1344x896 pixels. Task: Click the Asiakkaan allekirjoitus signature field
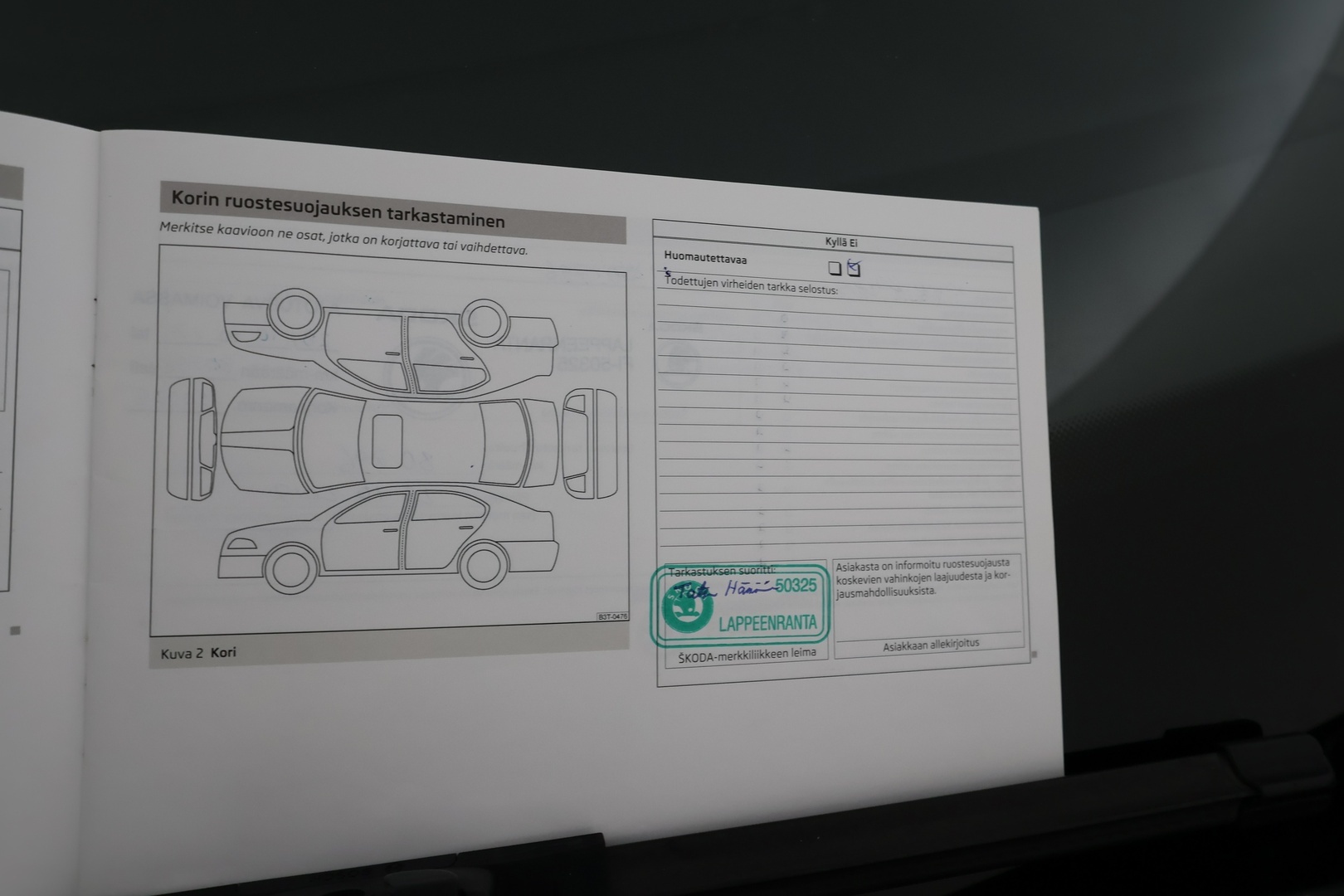(930, 644)
